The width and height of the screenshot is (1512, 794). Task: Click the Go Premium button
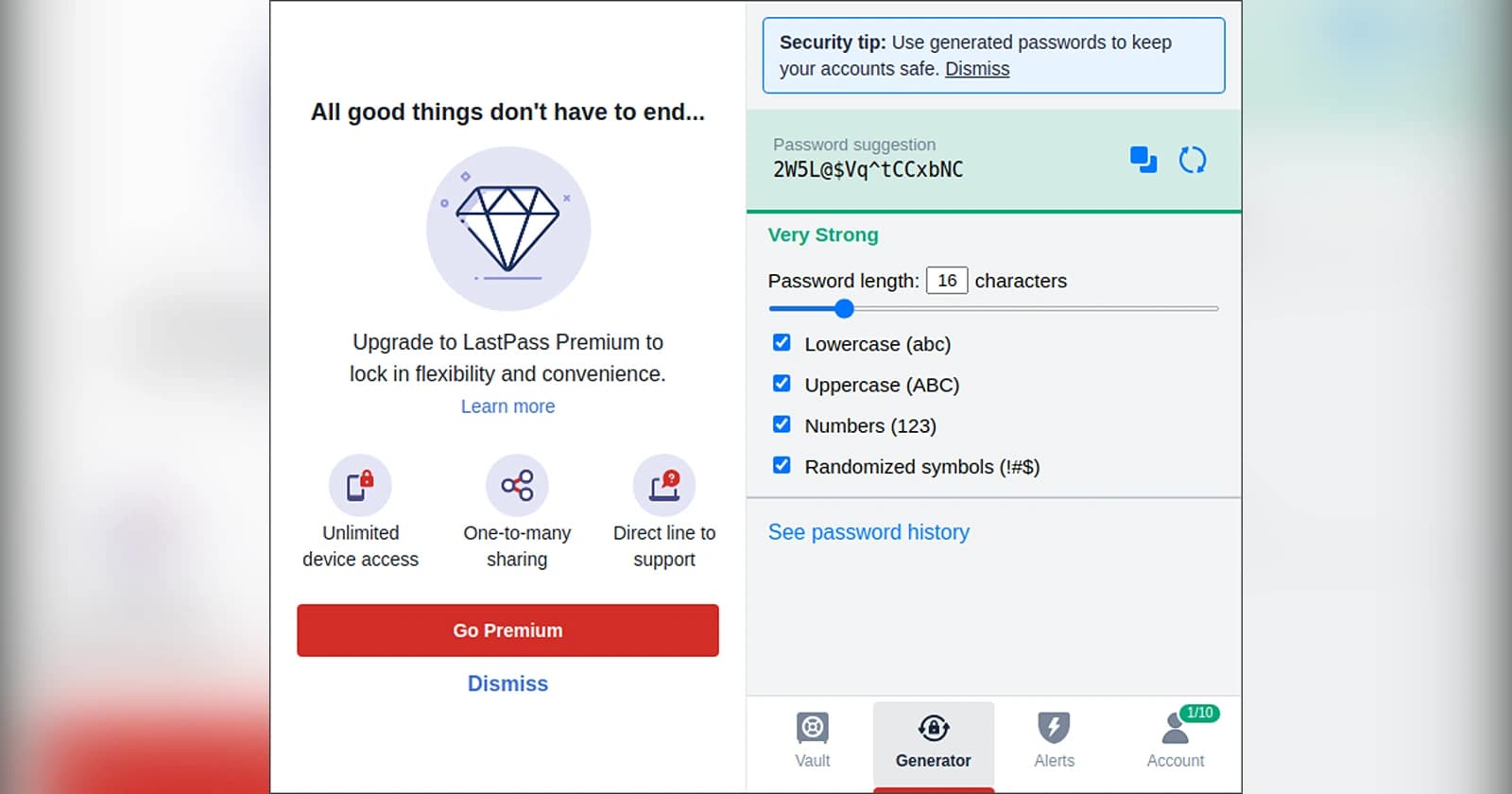[508, 630]
